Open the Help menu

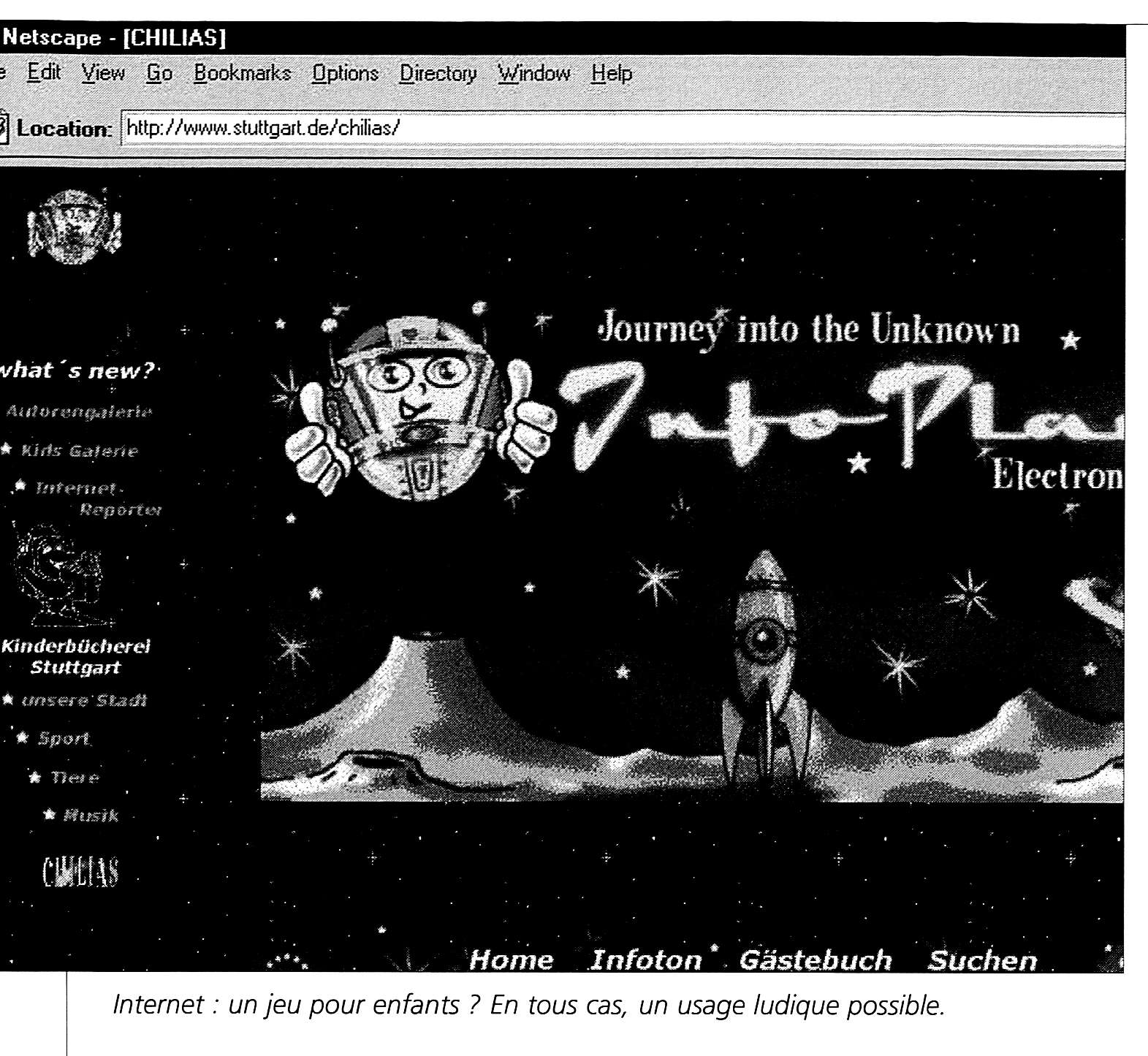coord(612,73)
